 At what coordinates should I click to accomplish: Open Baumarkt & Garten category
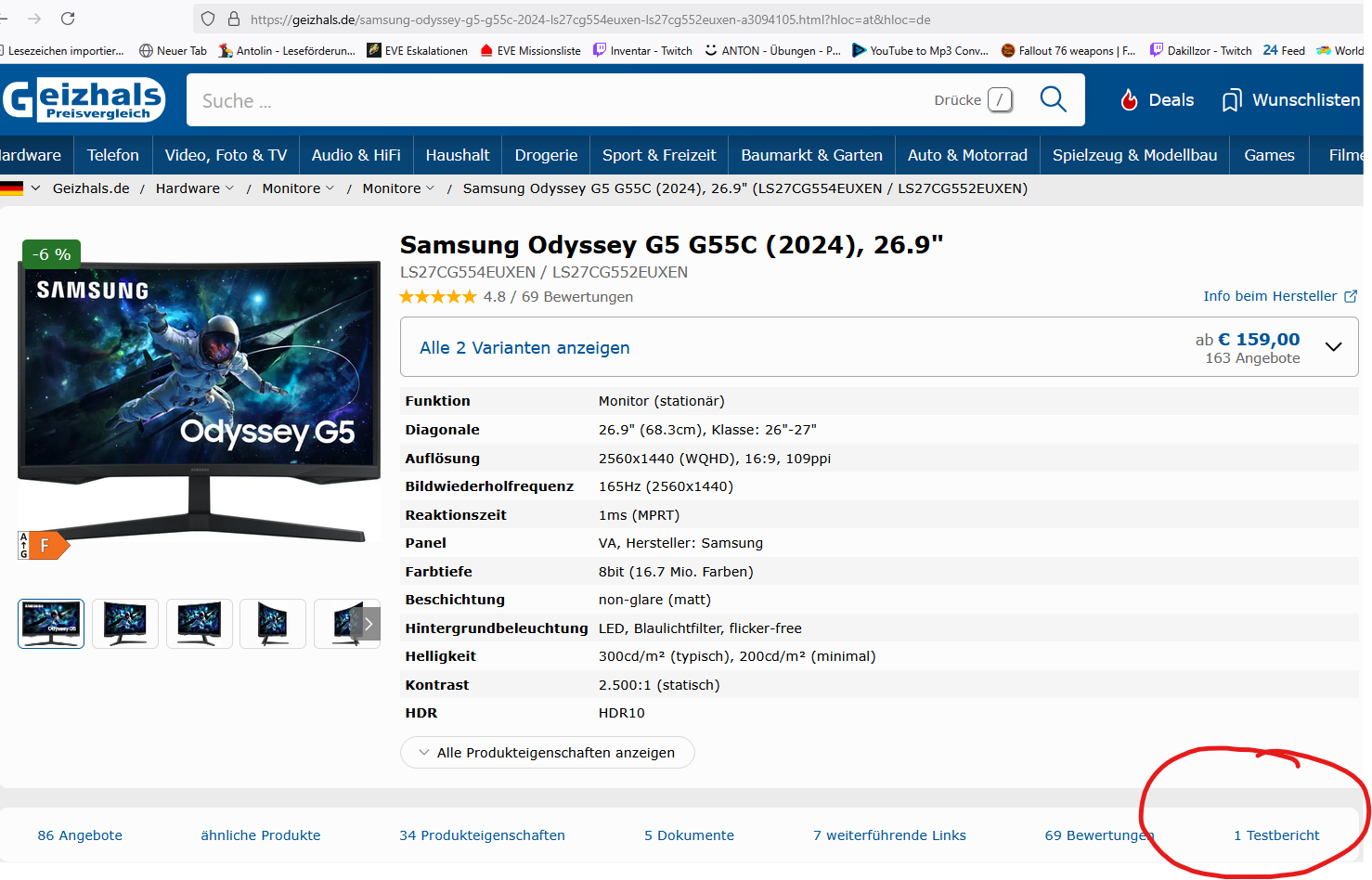(x=811, y=155)
